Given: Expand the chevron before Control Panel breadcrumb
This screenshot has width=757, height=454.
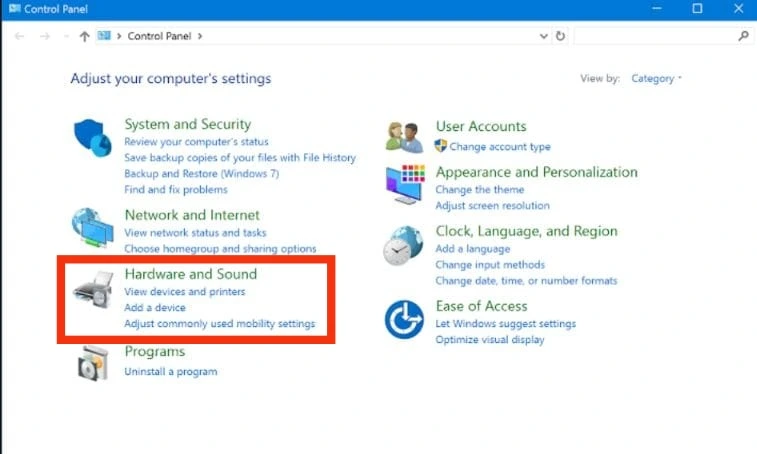Looking at the screenshot, I should click(119, 36).
